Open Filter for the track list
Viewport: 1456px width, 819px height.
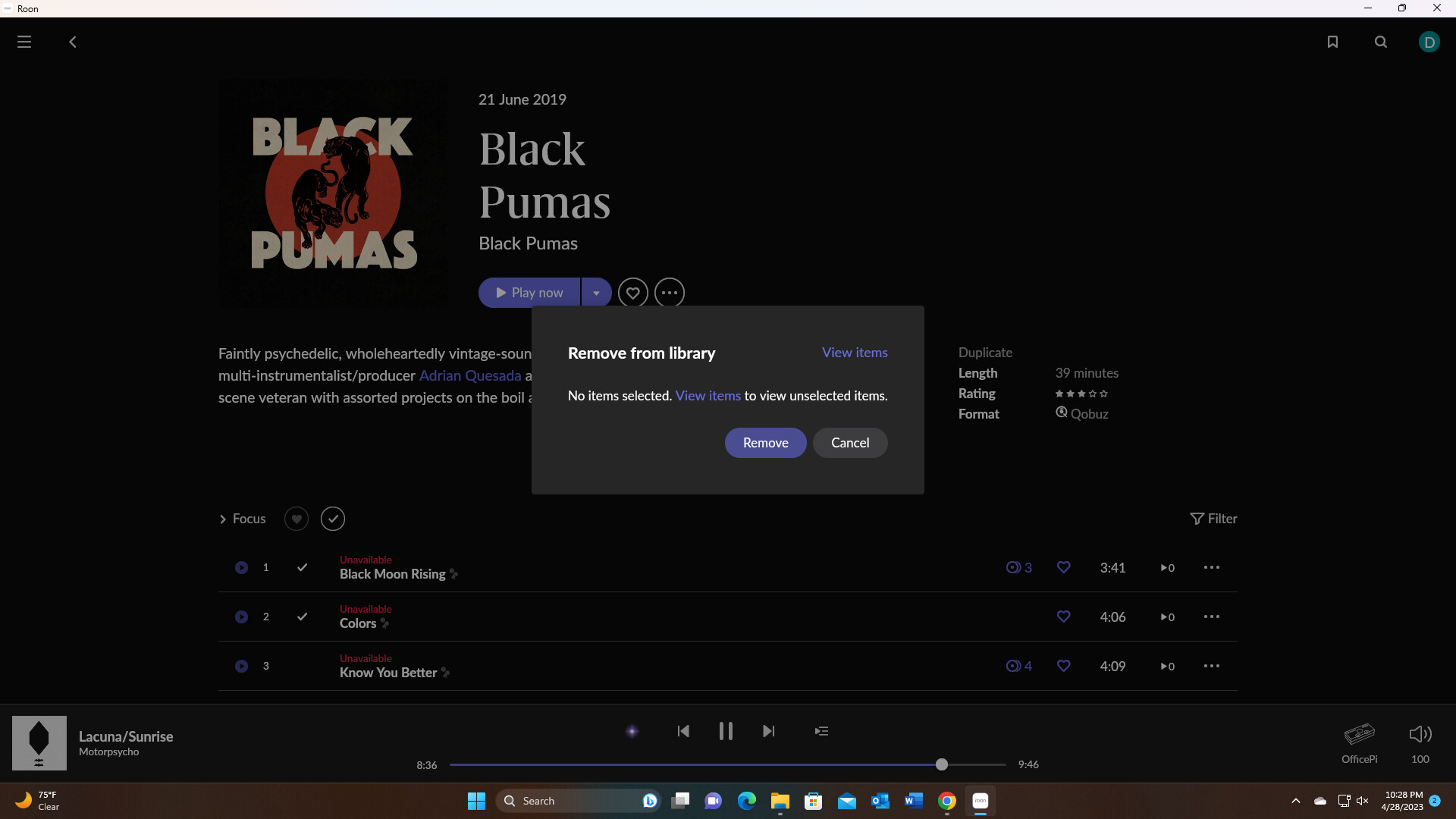point(1213,519)
